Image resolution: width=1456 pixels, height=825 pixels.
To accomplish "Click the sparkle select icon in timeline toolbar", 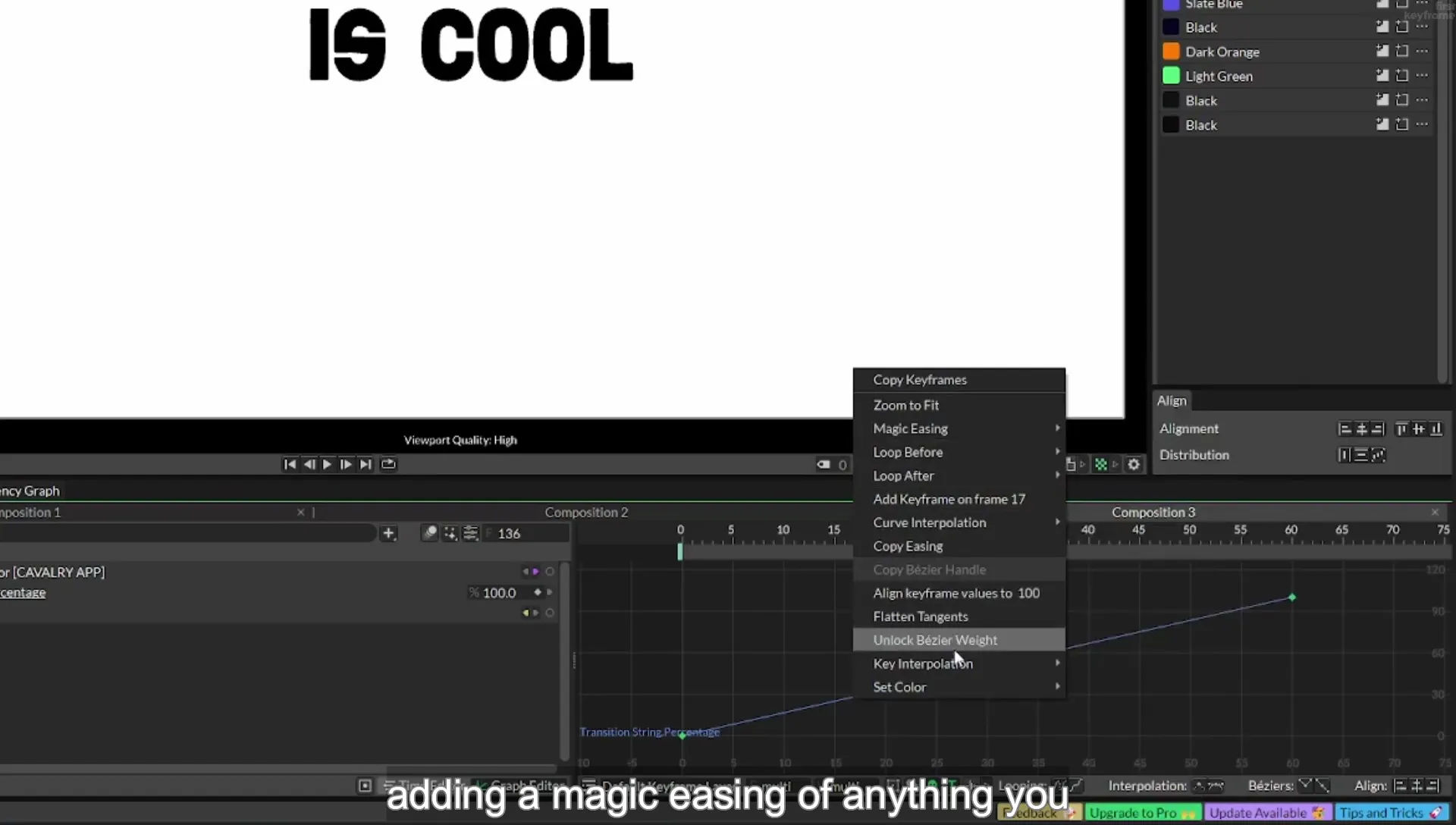I will 450,533.
